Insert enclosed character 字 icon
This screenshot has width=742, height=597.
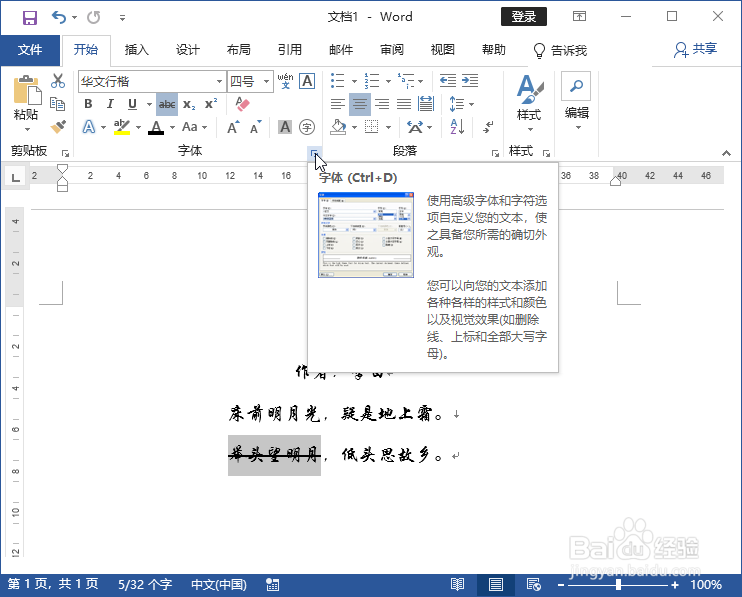click(307, 127)
